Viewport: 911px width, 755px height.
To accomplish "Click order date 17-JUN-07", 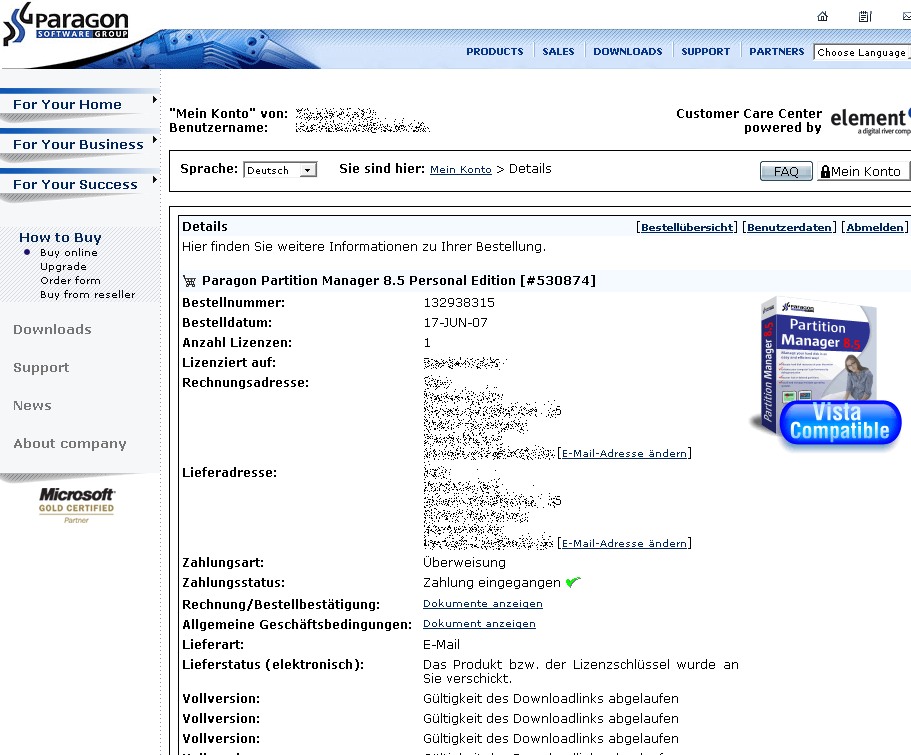I will 456,323.
